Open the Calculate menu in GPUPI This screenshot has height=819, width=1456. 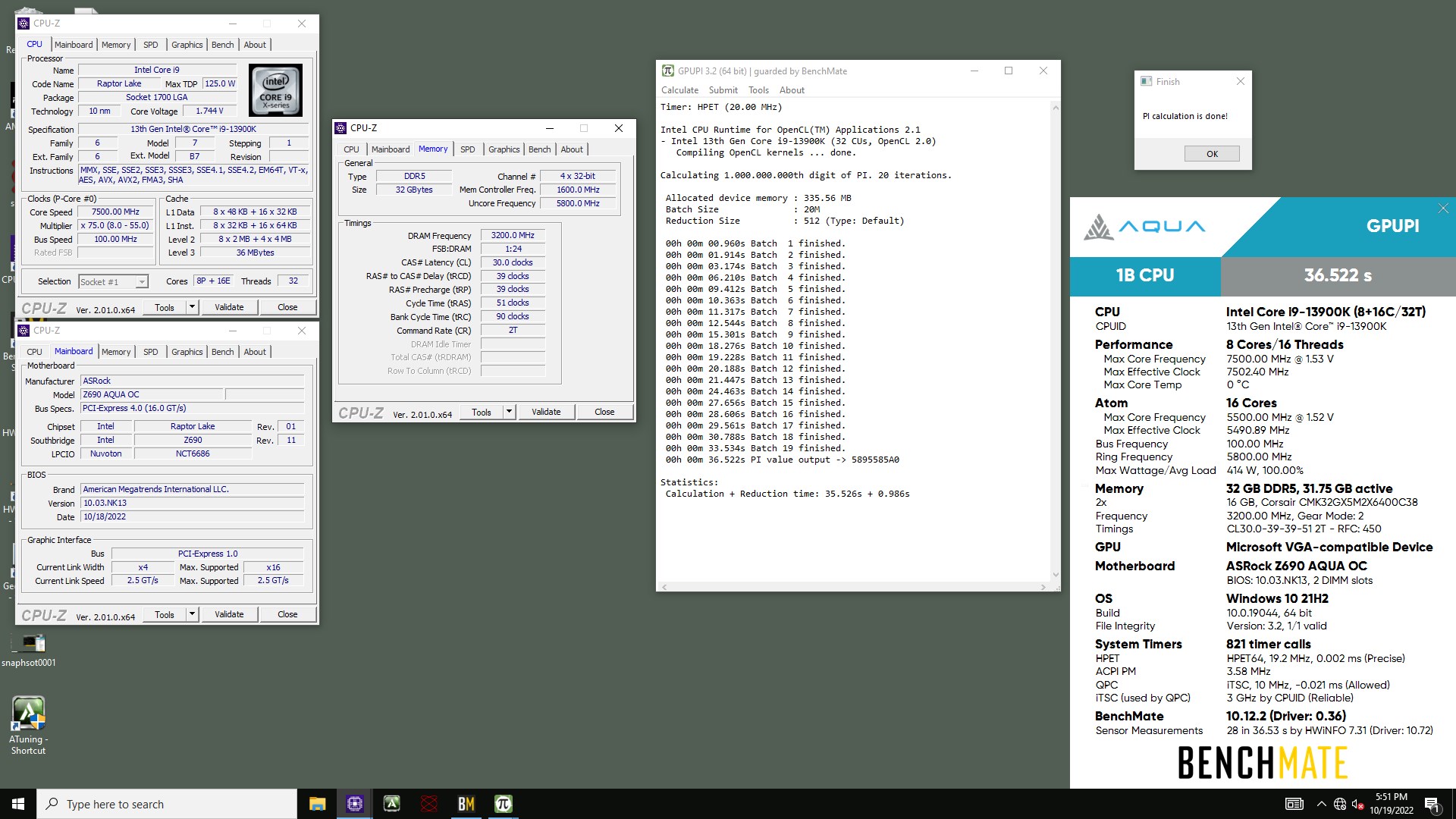point(679,90)
